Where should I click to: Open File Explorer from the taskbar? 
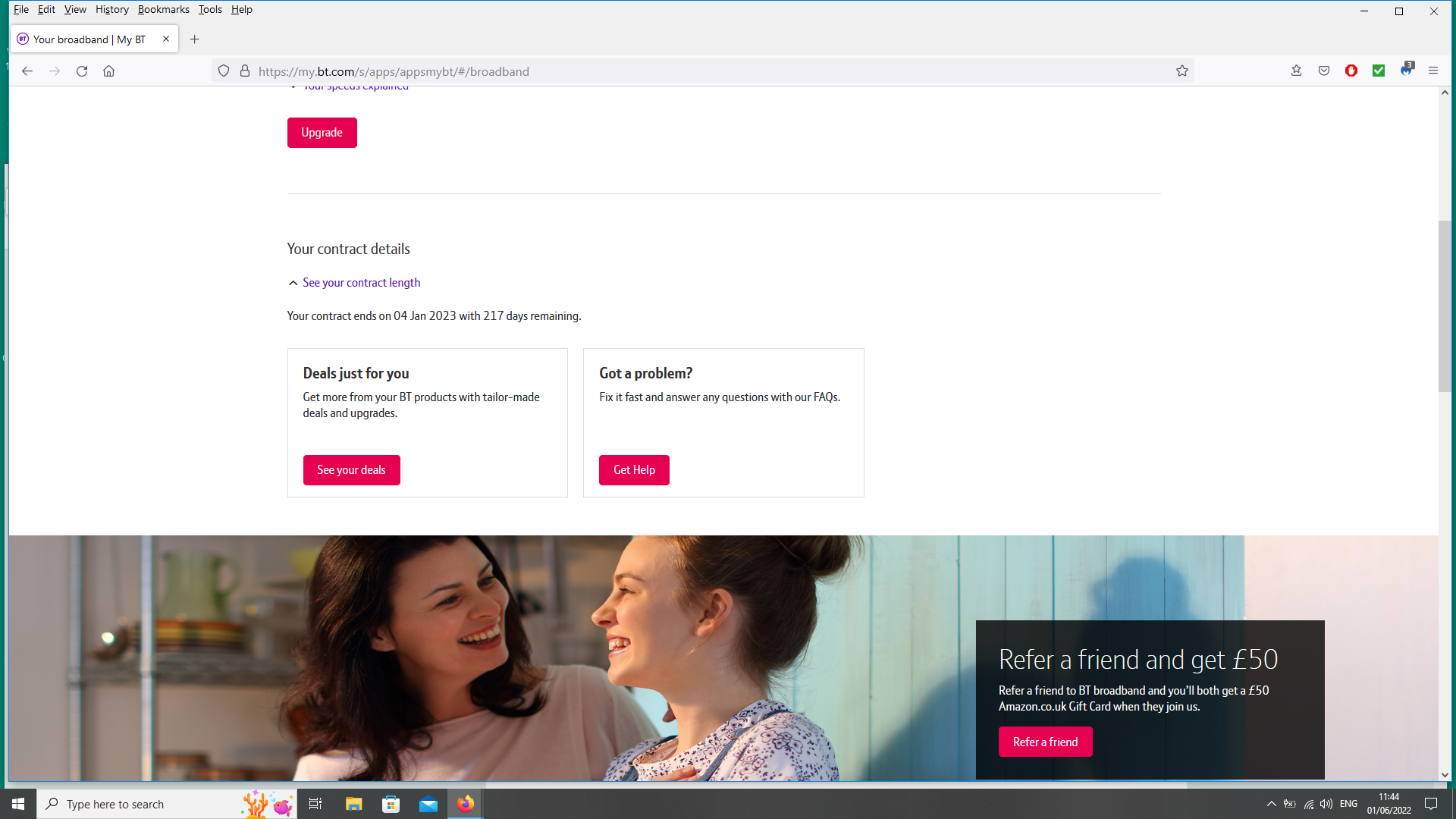coord(354,804)
